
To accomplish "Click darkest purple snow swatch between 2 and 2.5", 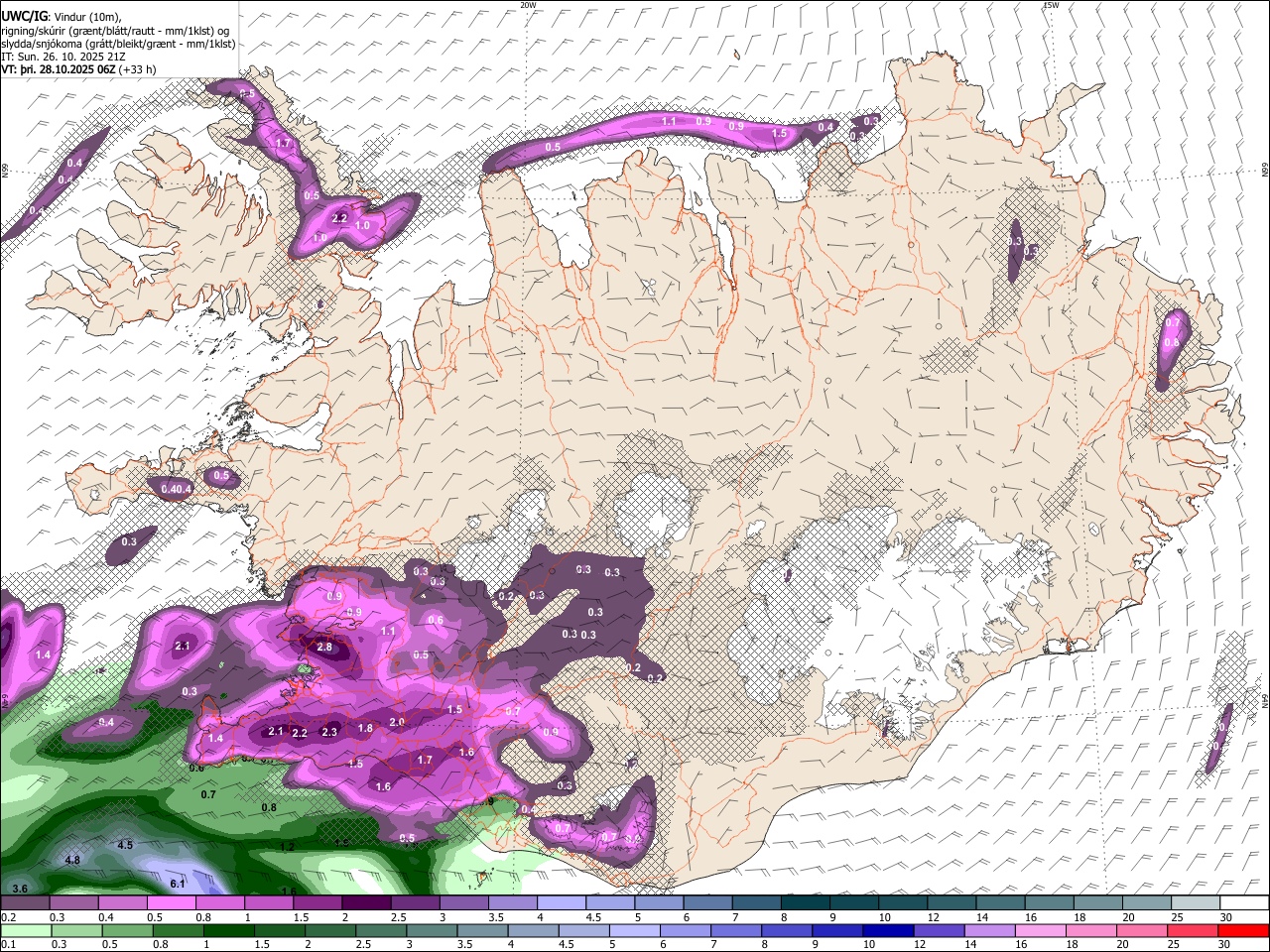I will coord(366,903).
